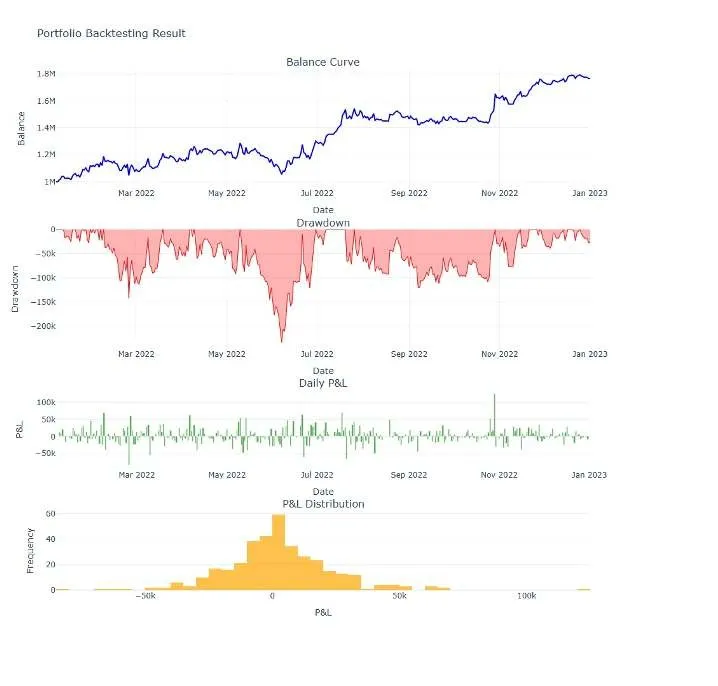This screenshot has width=718, height=686.
Task: Click the Sep 2022 label under Drawdown chart
Action: [x=409, y=354]
